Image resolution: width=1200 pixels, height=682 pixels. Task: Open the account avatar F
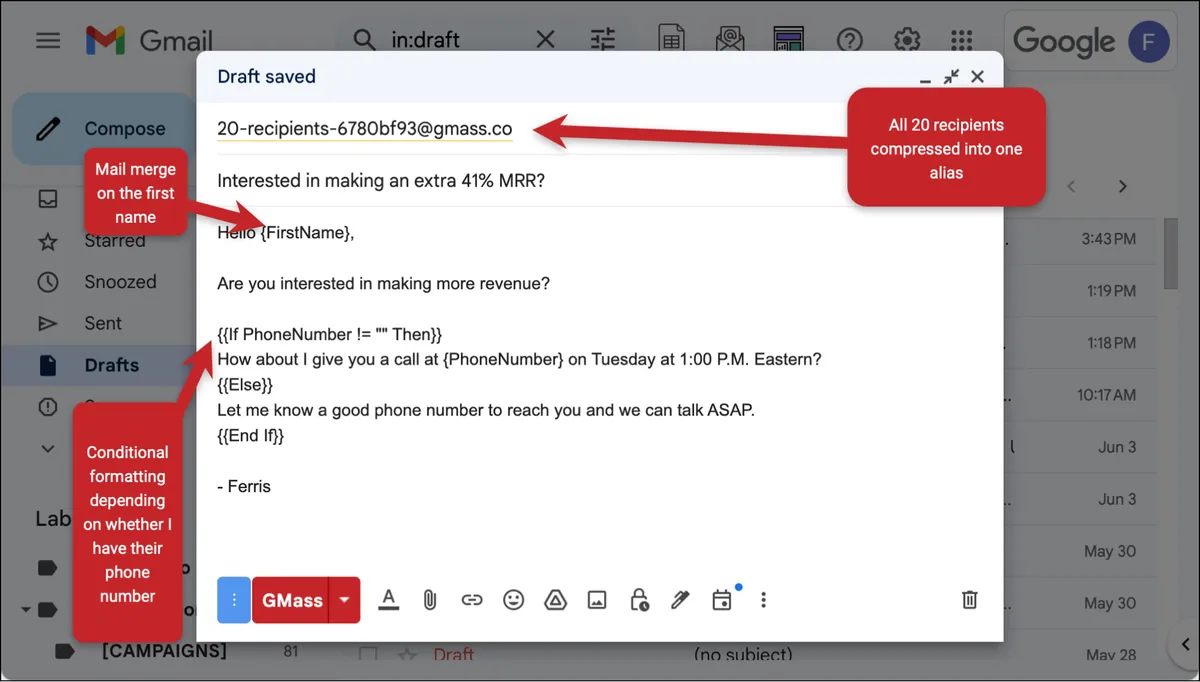click(1151, 41)
